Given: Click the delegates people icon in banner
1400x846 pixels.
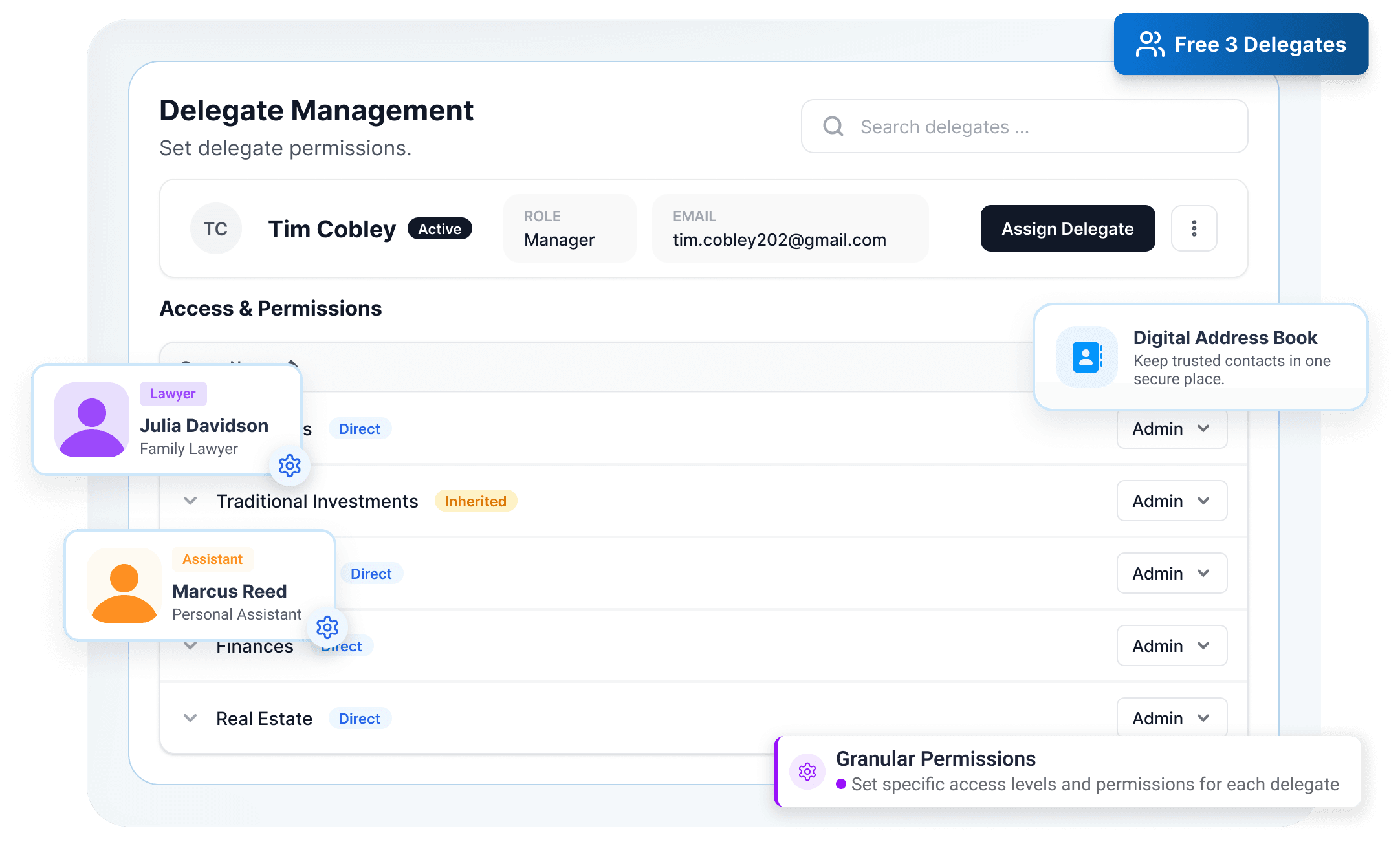Looking at the screenshot, I should point(1150,44).
